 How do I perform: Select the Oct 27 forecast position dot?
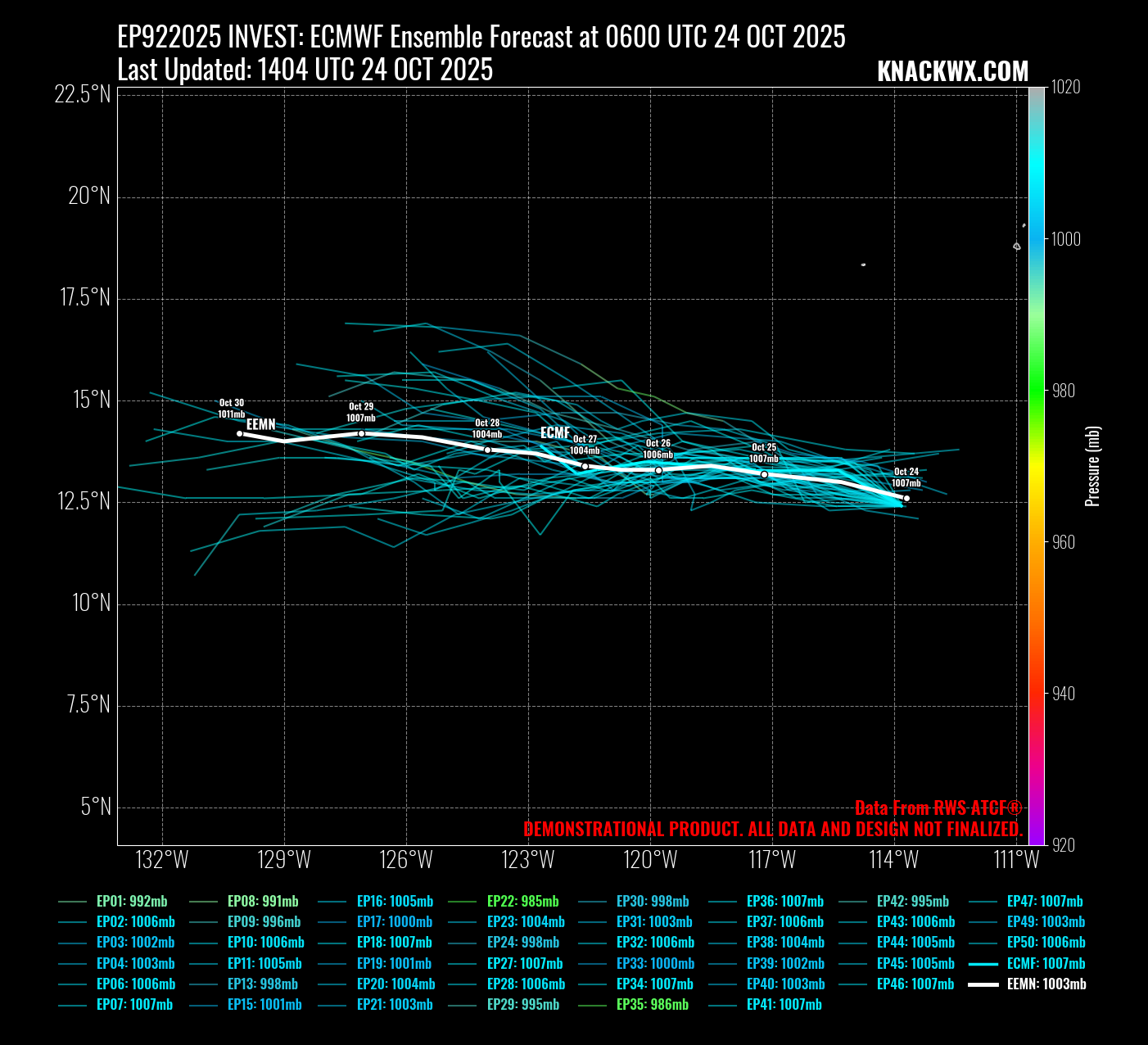click(585, 466)
